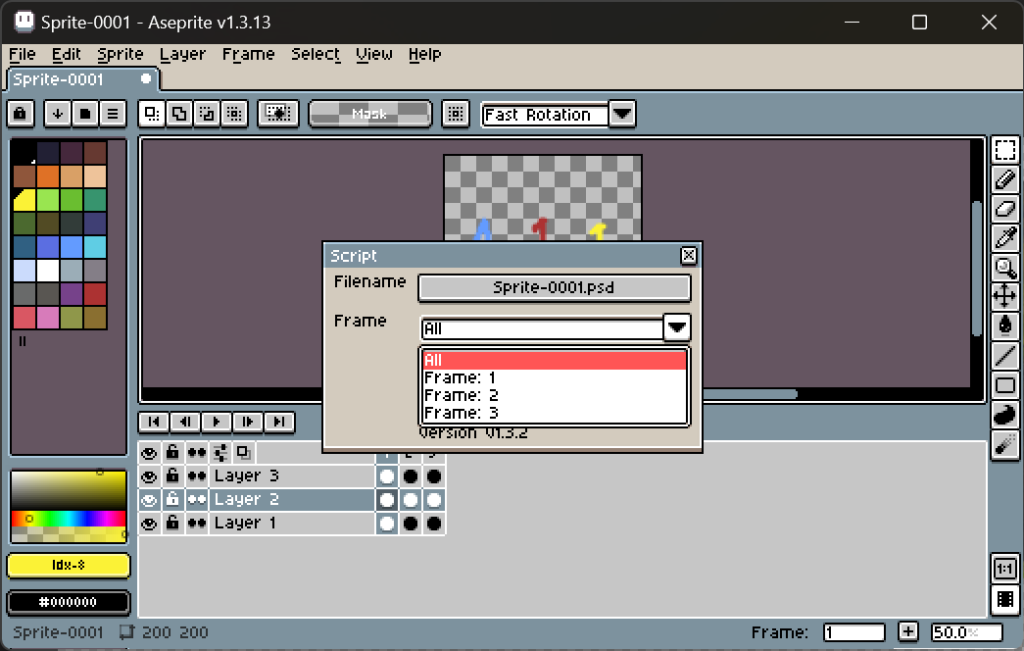The width and height of the screenshot is (1024, 651).
Task: Open the Layer menu
Action: click(182, 54)
